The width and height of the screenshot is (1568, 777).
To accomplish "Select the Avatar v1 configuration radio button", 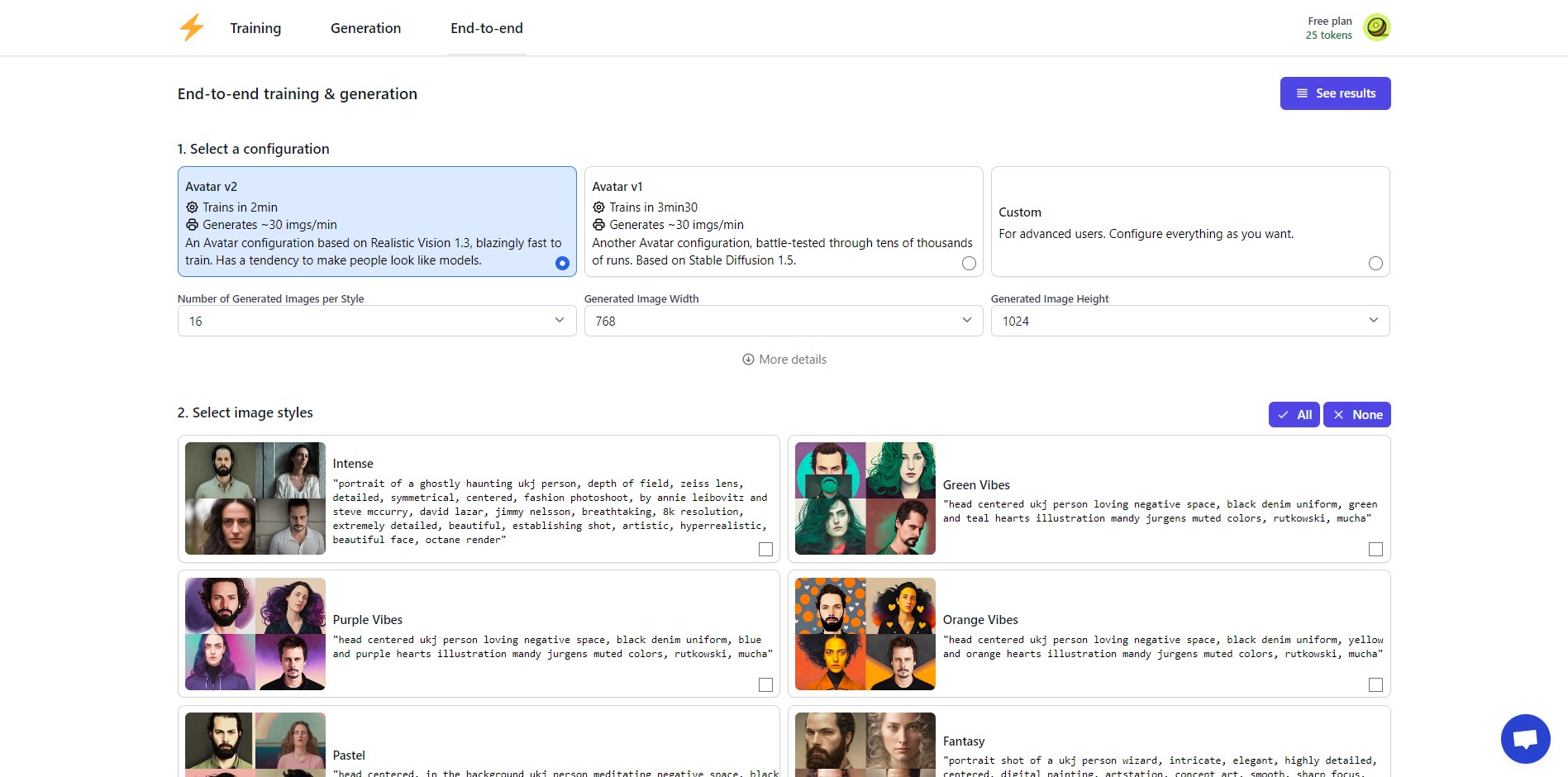I will (969, 263).
